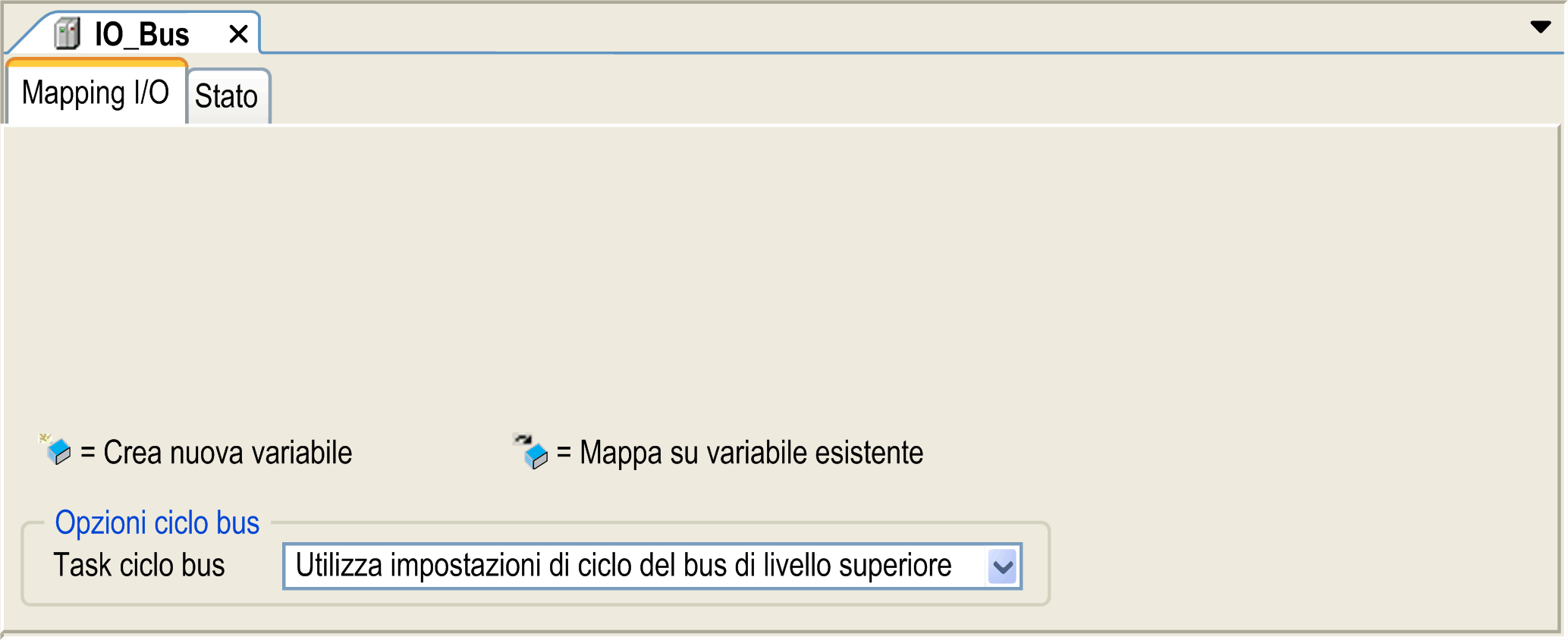1568x640 pixels.
Task: Click the IO_Bus device icon in the tab
Action: [x=68, y=34]
